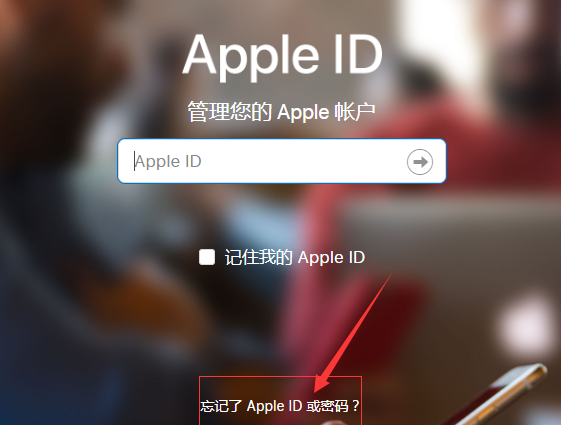Click the top edge of the red rectangle
The image size is (561, 425).
tap(280, 376)
